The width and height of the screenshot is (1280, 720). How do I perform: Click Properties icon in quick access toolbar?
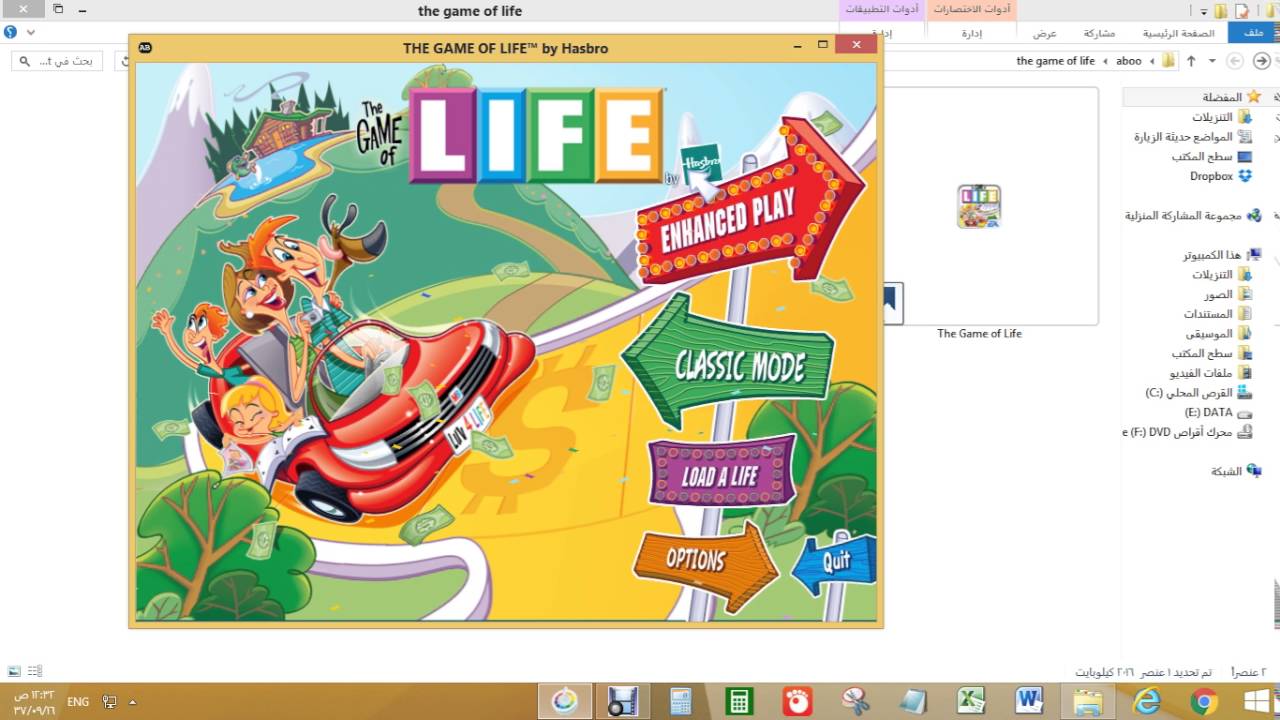[1242, 10]
